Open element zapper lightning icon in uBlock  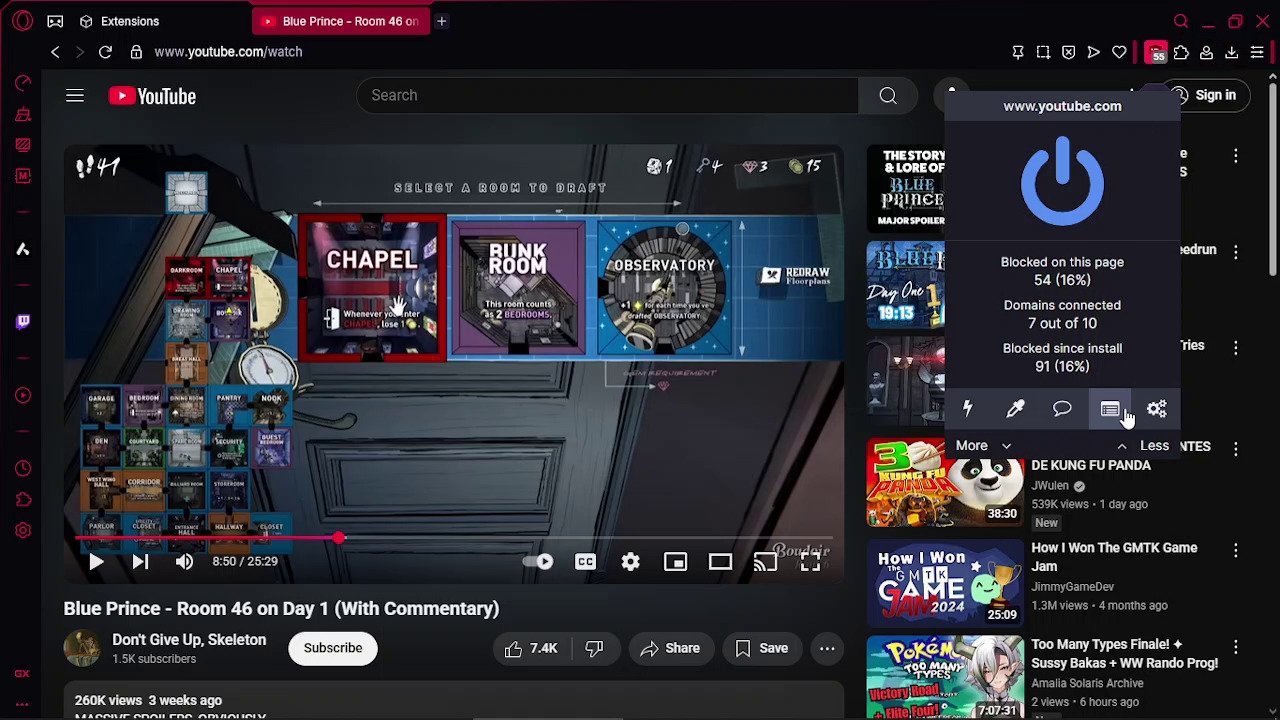(x=967, y=408)
